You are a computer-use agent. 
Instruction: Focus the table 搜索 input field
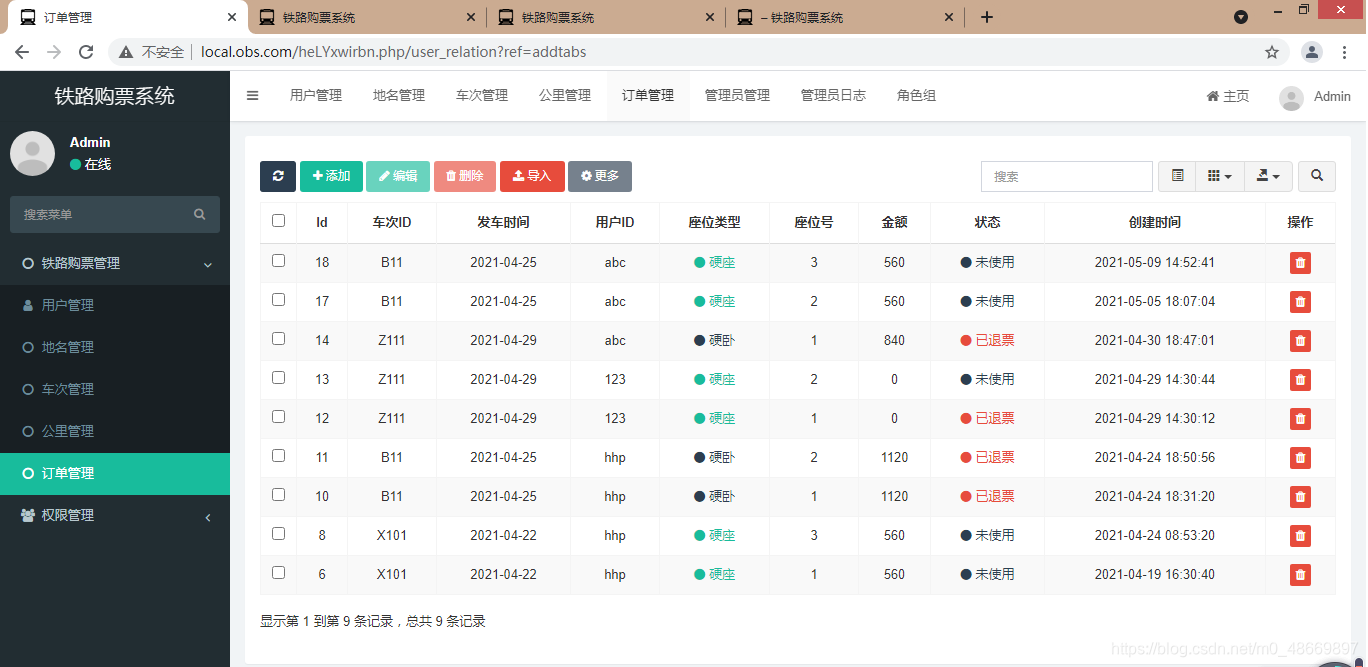(x=1067, y=176)
